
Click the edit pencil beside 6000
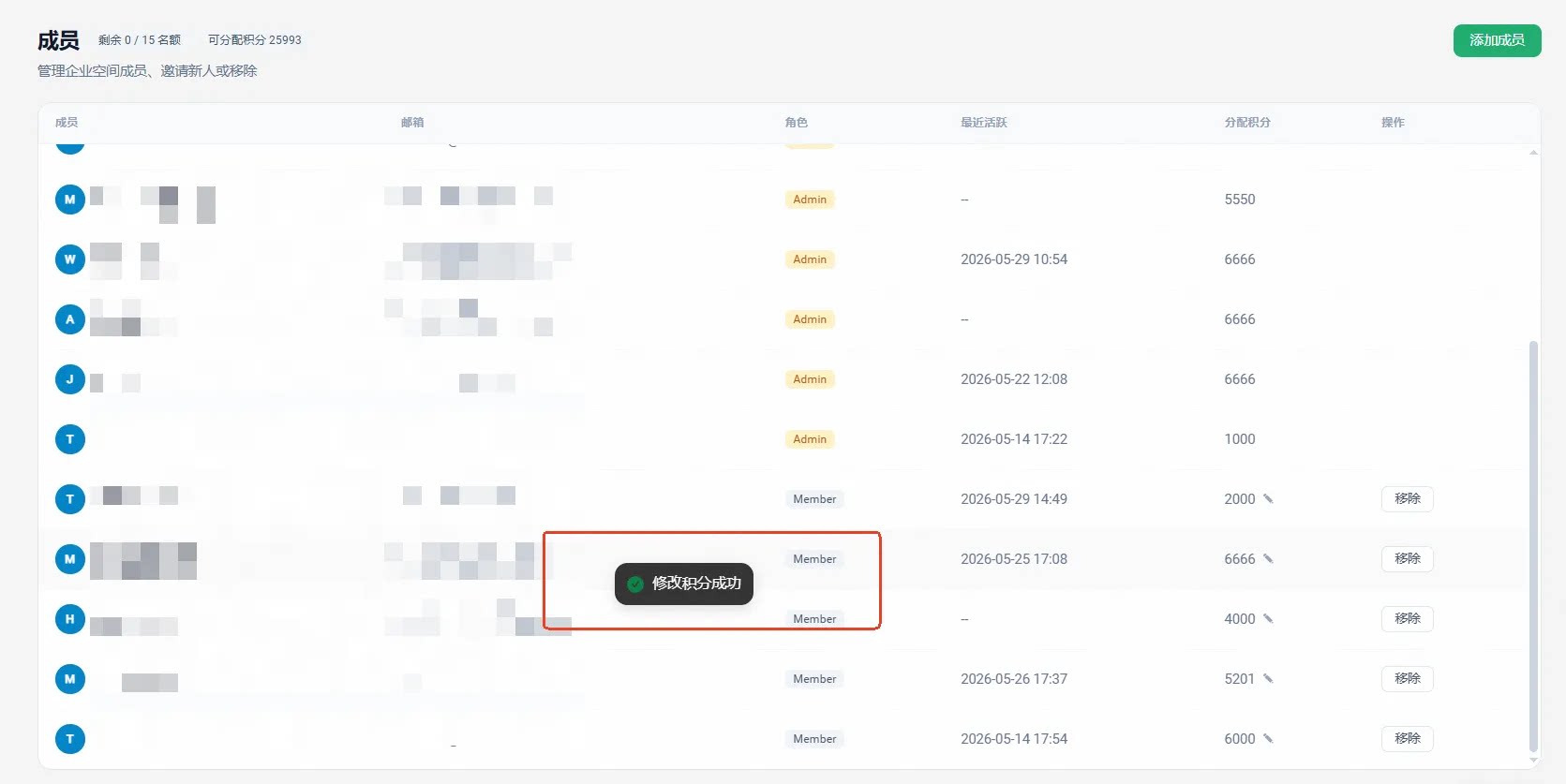pyautogui.click(x=1268, y=739)
